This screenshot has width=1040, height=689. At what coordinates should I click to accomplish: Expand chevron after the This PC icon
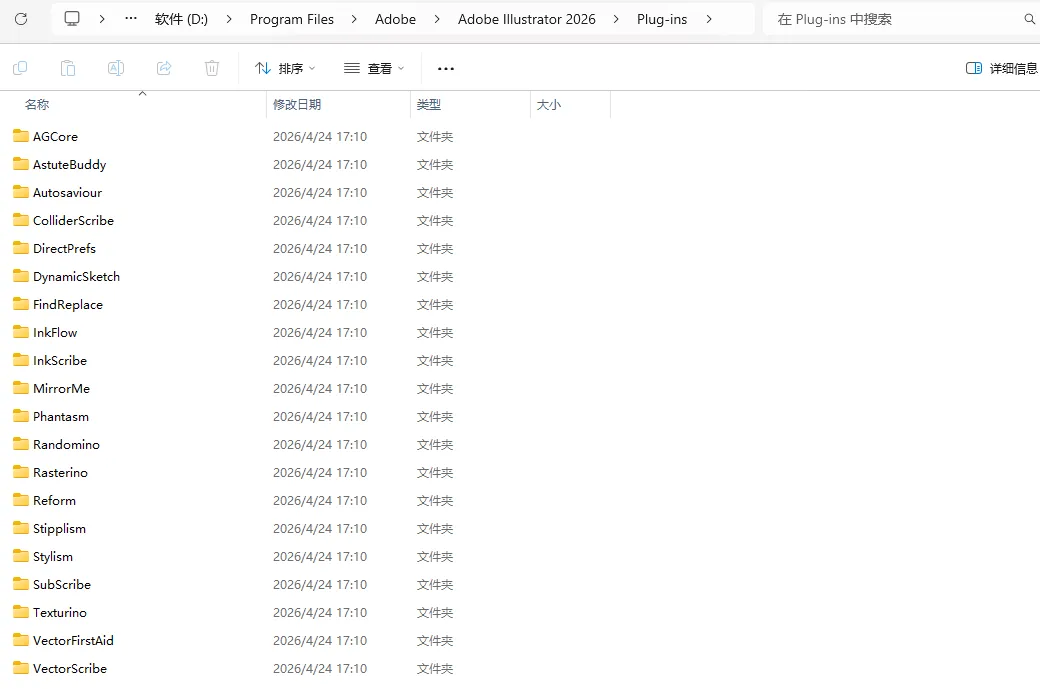(x=101, y=19)
